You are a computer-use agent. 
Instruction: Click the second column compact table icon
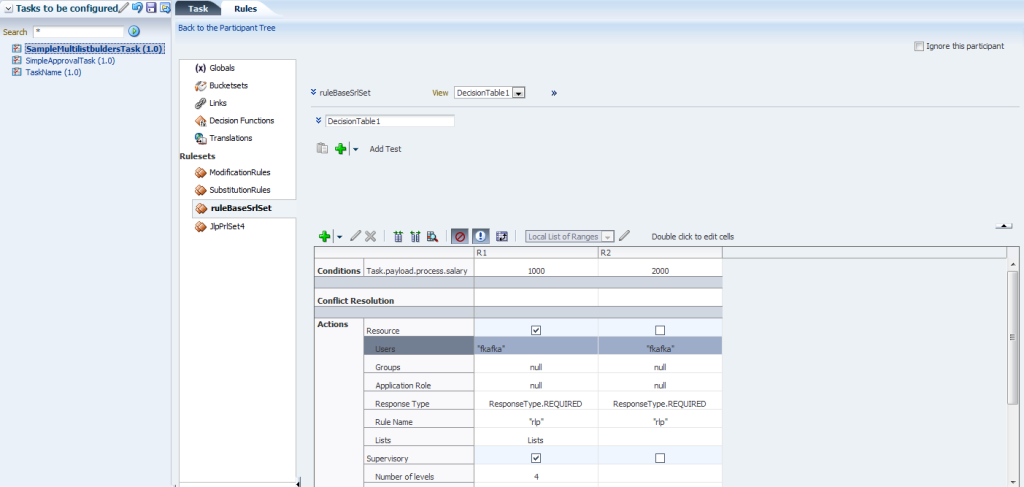415,236
